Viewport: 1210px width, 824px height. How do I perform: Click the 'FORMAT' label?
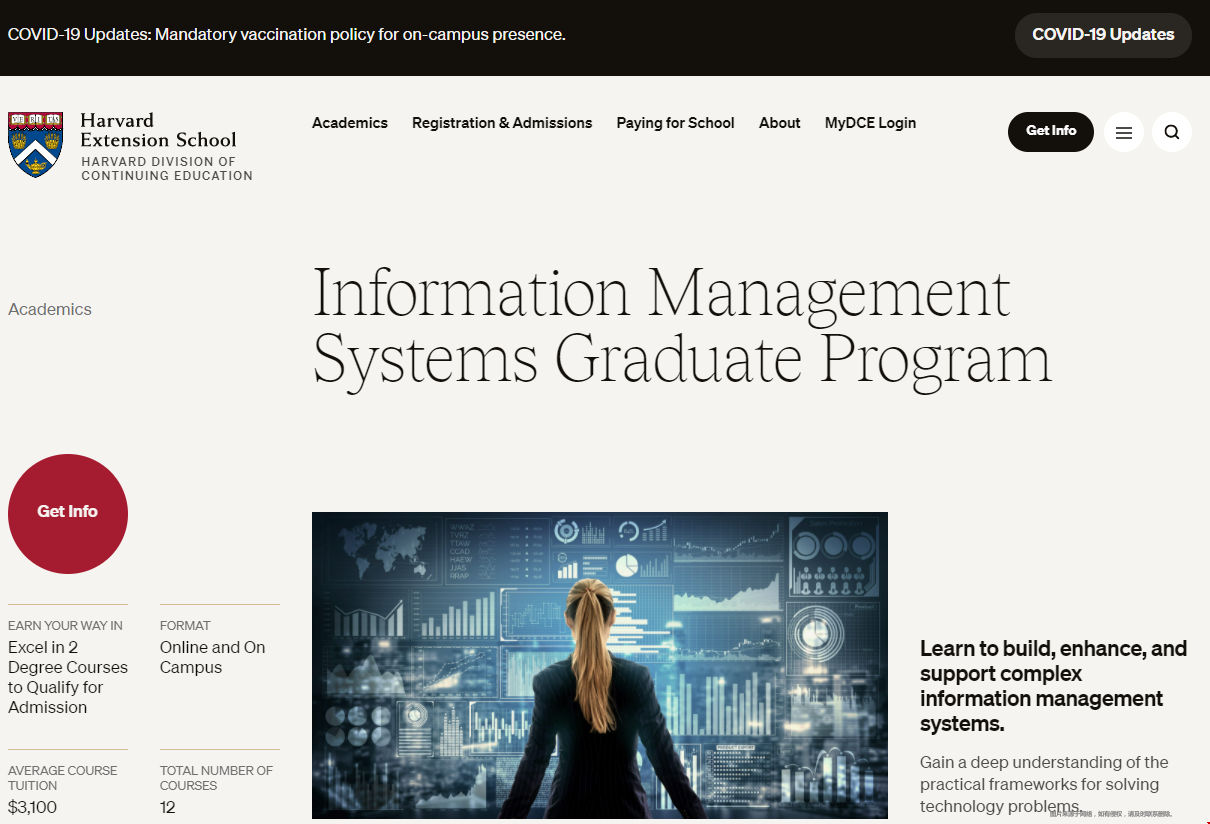click(x=185, y=625)
